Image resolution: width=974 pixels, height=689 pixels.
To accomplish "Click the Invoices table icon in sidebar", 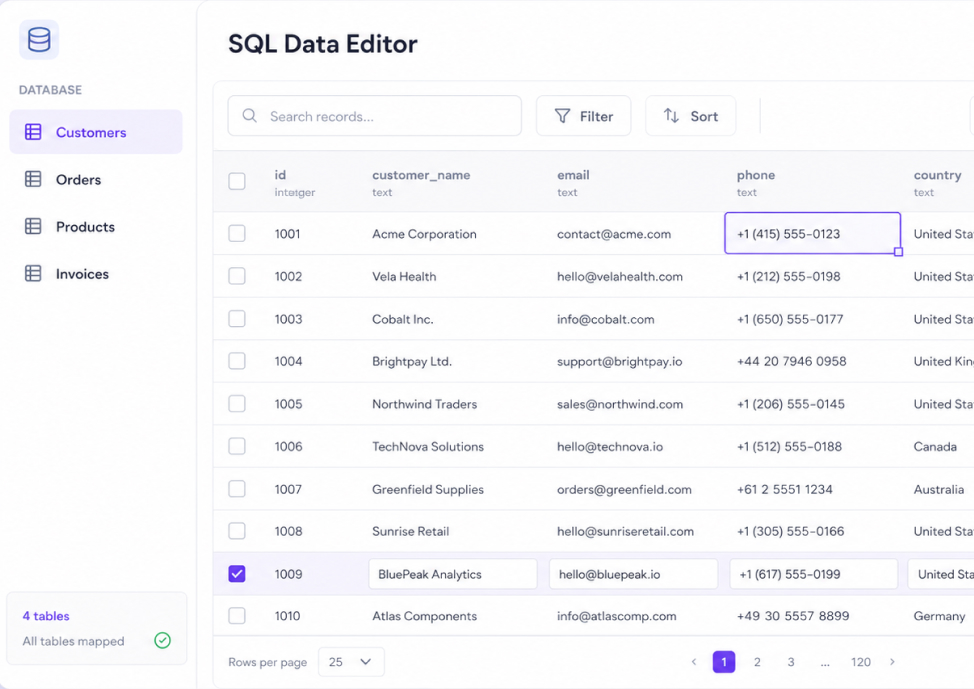I will point(33,273).
